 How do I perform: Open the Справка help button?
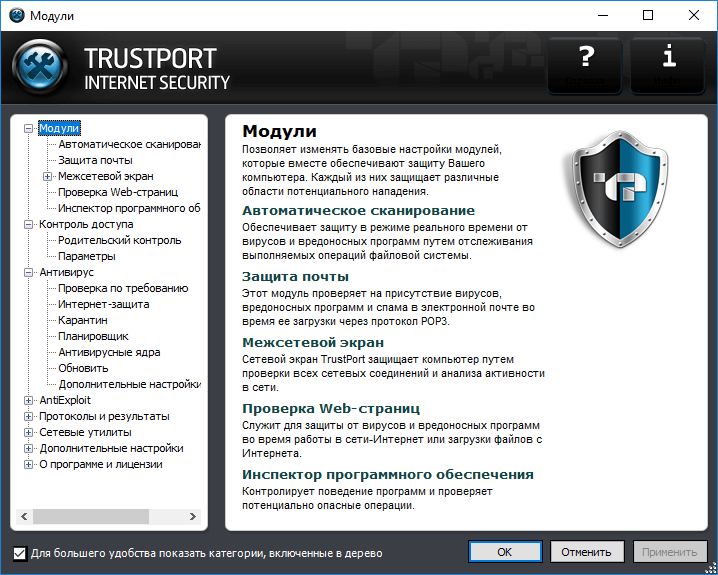point(585,66)
